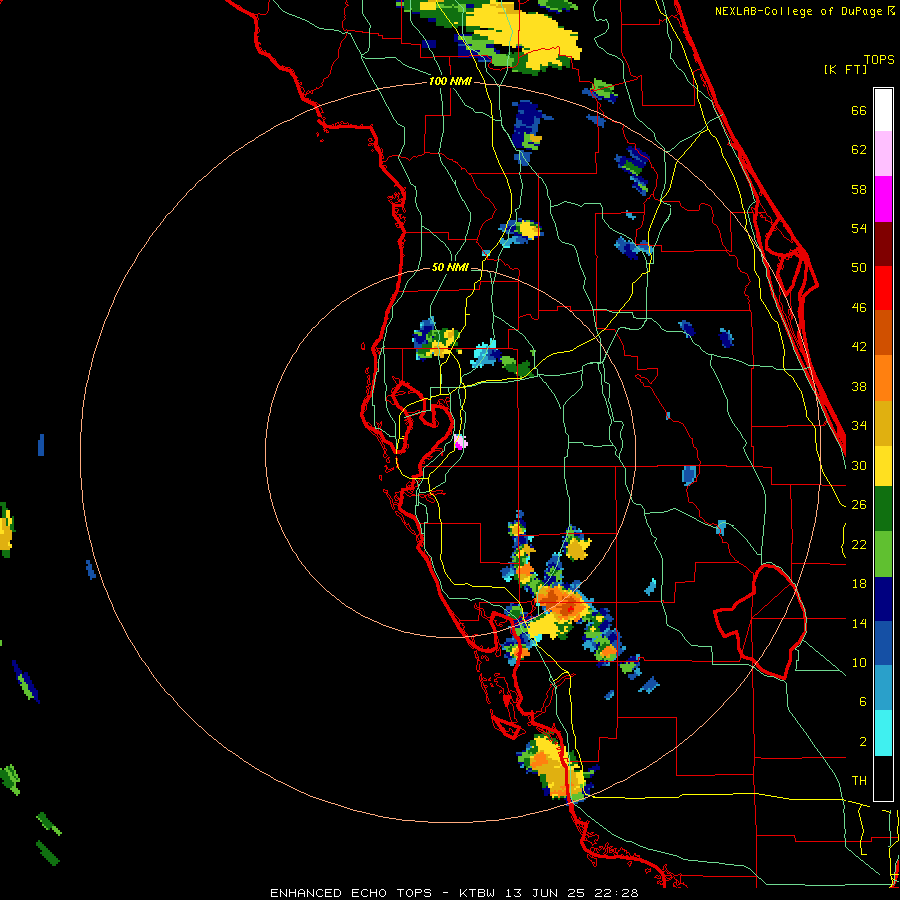Select the magenta legend swatch
The image size is (900, 900).
pos(883,199)
